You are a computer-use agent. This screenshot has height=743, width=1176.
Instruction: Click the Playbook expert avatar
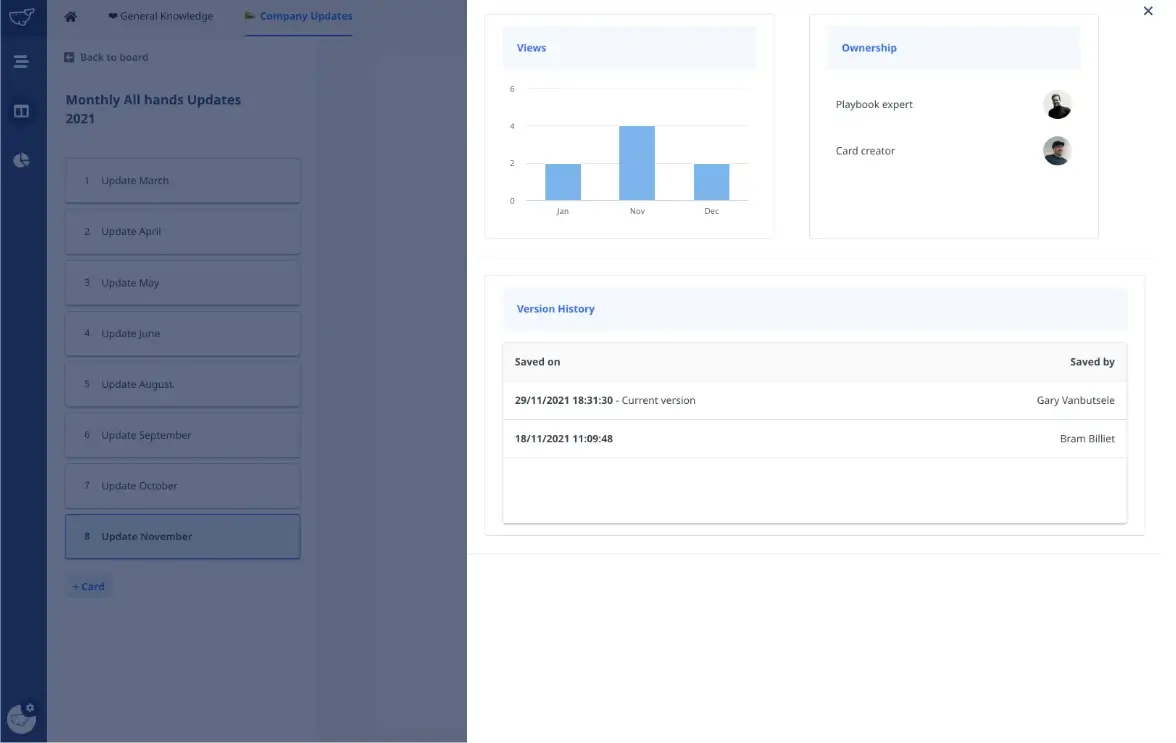tap(1057, 105)
